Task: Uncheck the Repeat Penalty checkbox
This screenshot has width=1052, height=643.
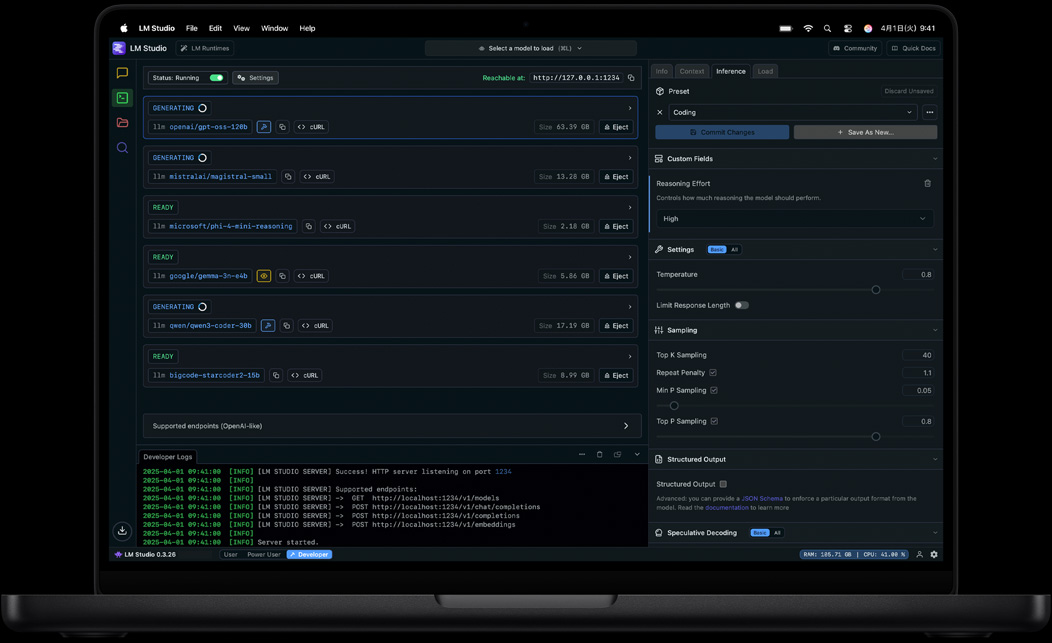Action: pyautogui.click(x=714, y=372)
